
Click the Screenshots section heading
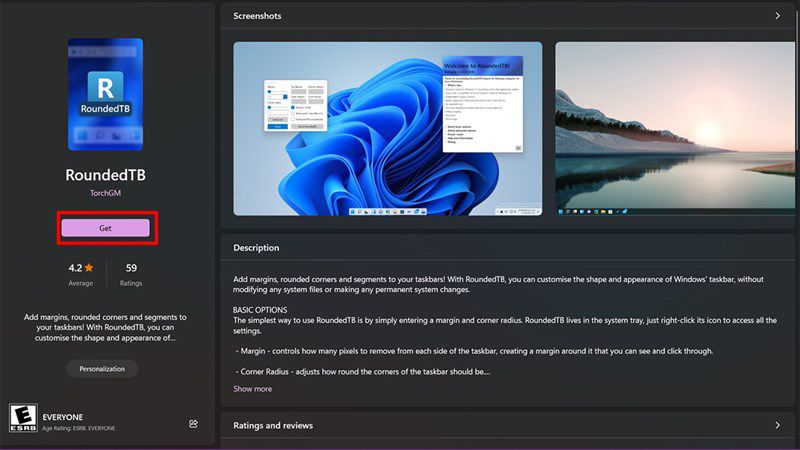pyautogui.click(x=257, y=16)
